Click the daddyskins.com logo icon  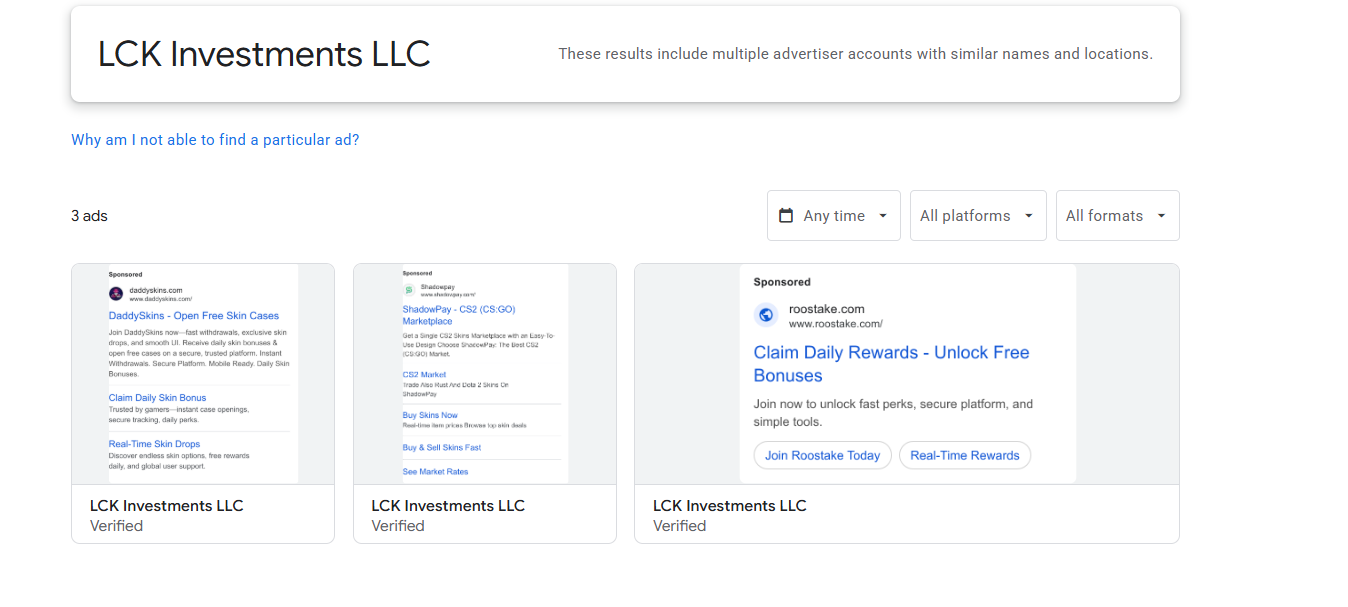pos(116,294)
